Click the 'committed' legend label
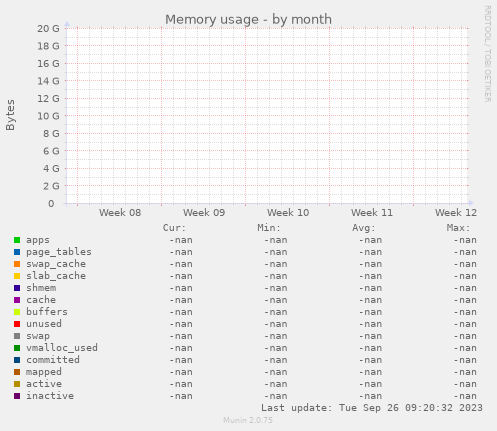This screenshot has width=497, height=431. (x=53, y=360)
